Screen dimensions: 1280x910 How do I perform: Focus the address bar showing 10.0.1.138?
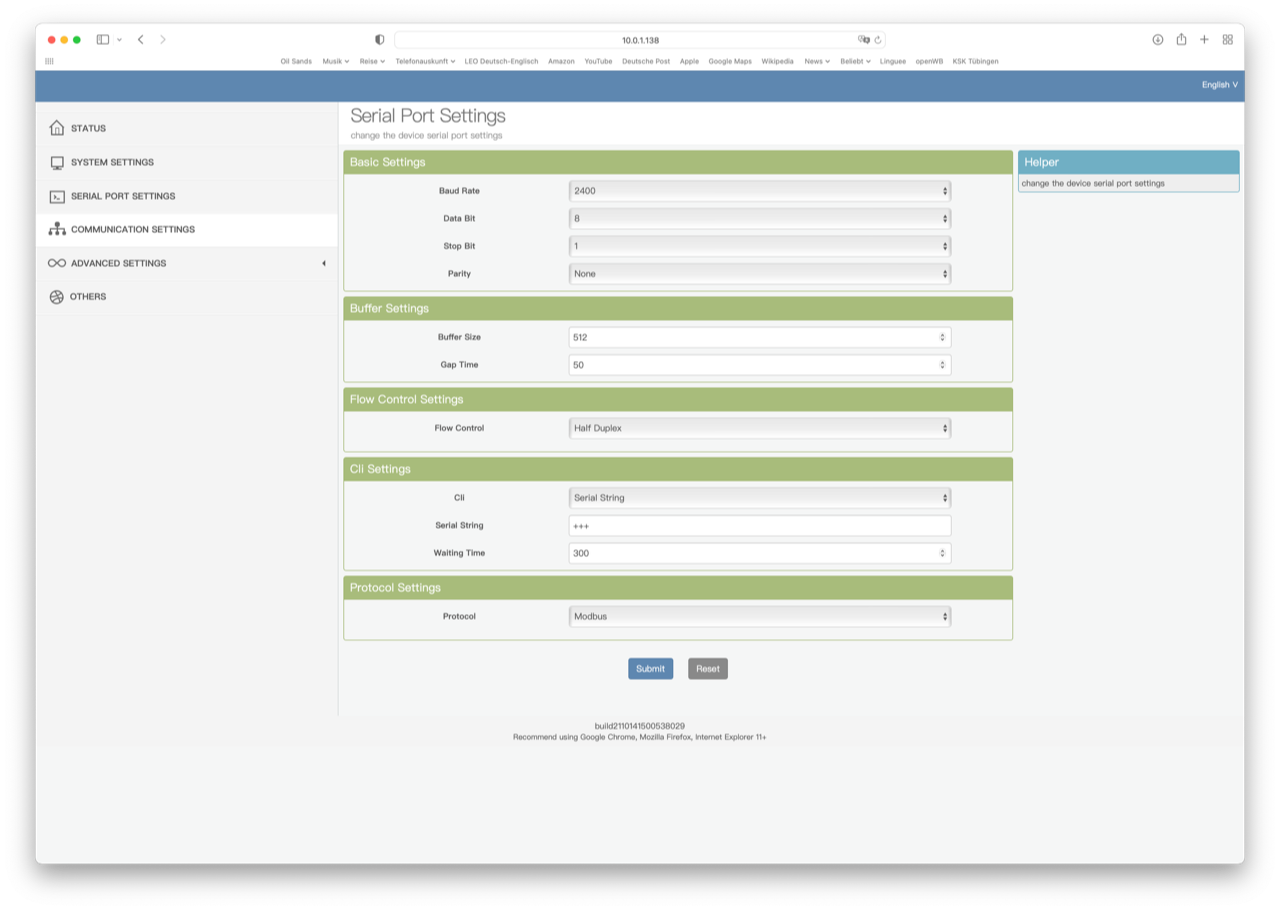tap(640, 40)
